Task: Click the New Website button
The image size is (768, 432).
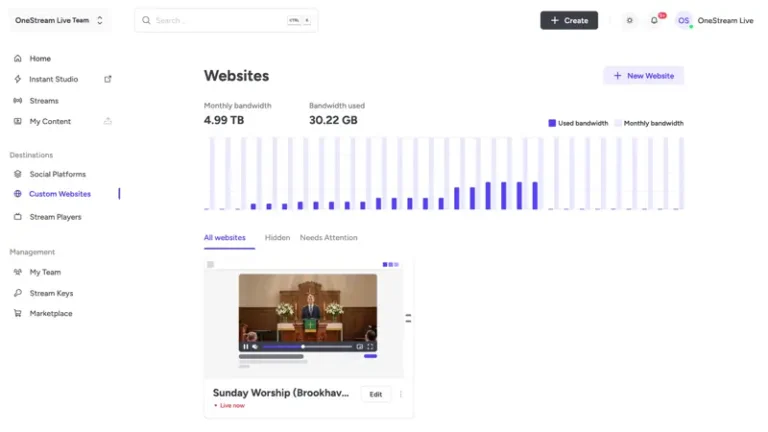Action: [x=644, y=76]
